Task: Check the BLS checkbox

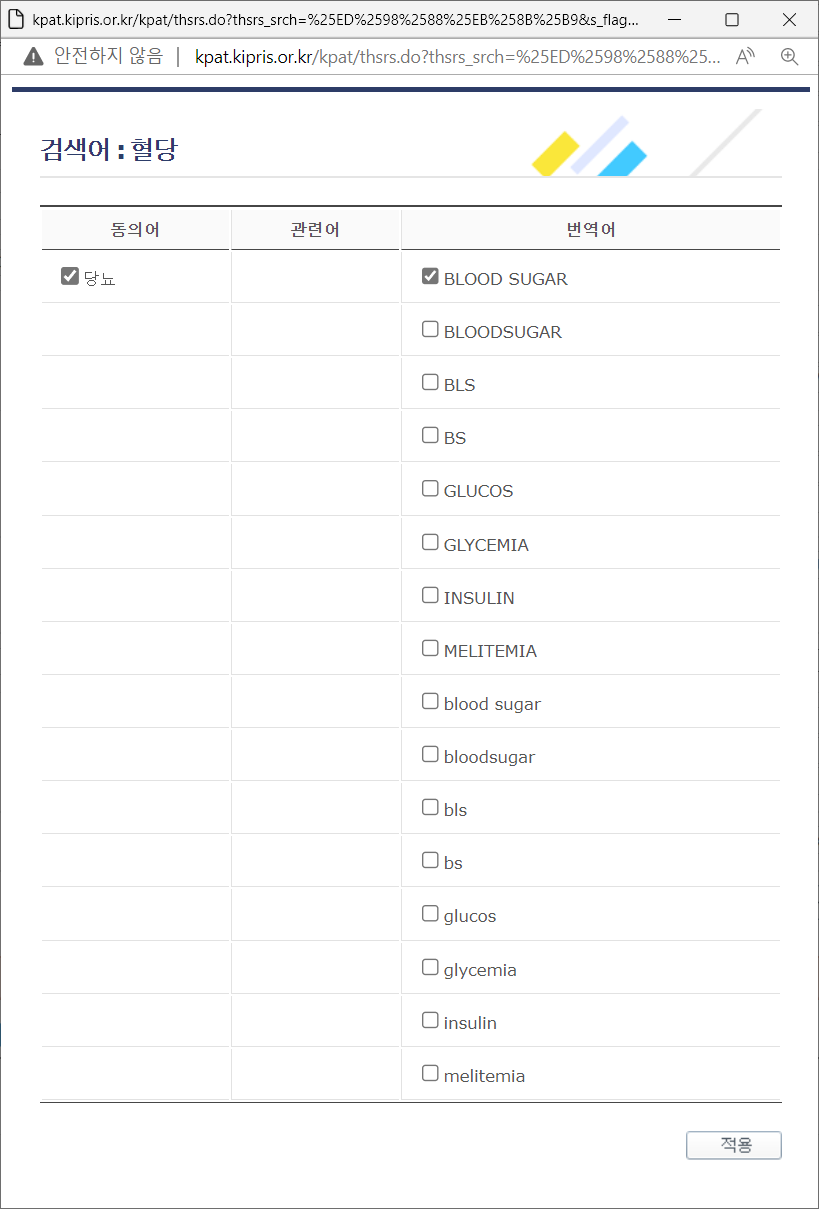Action: click(429, 381)
